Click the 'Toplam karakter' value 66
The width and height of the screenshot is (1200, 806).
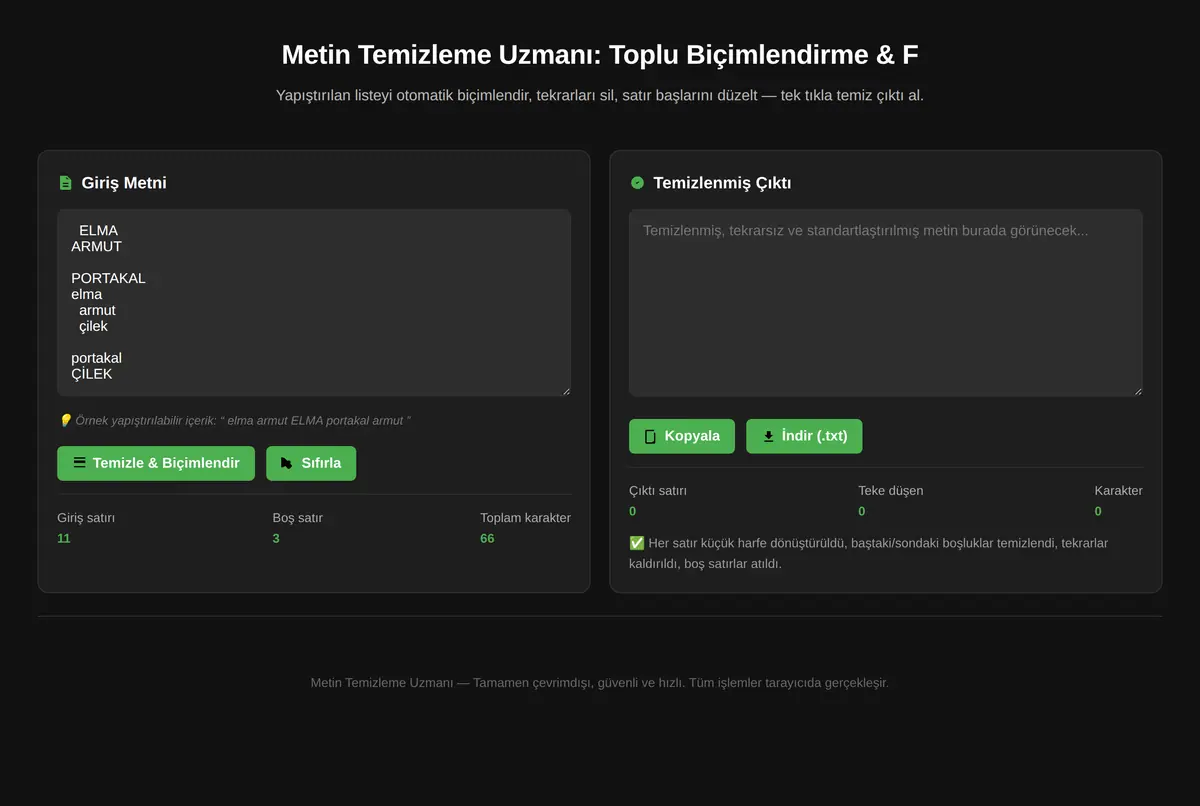(x=487, y=538)
